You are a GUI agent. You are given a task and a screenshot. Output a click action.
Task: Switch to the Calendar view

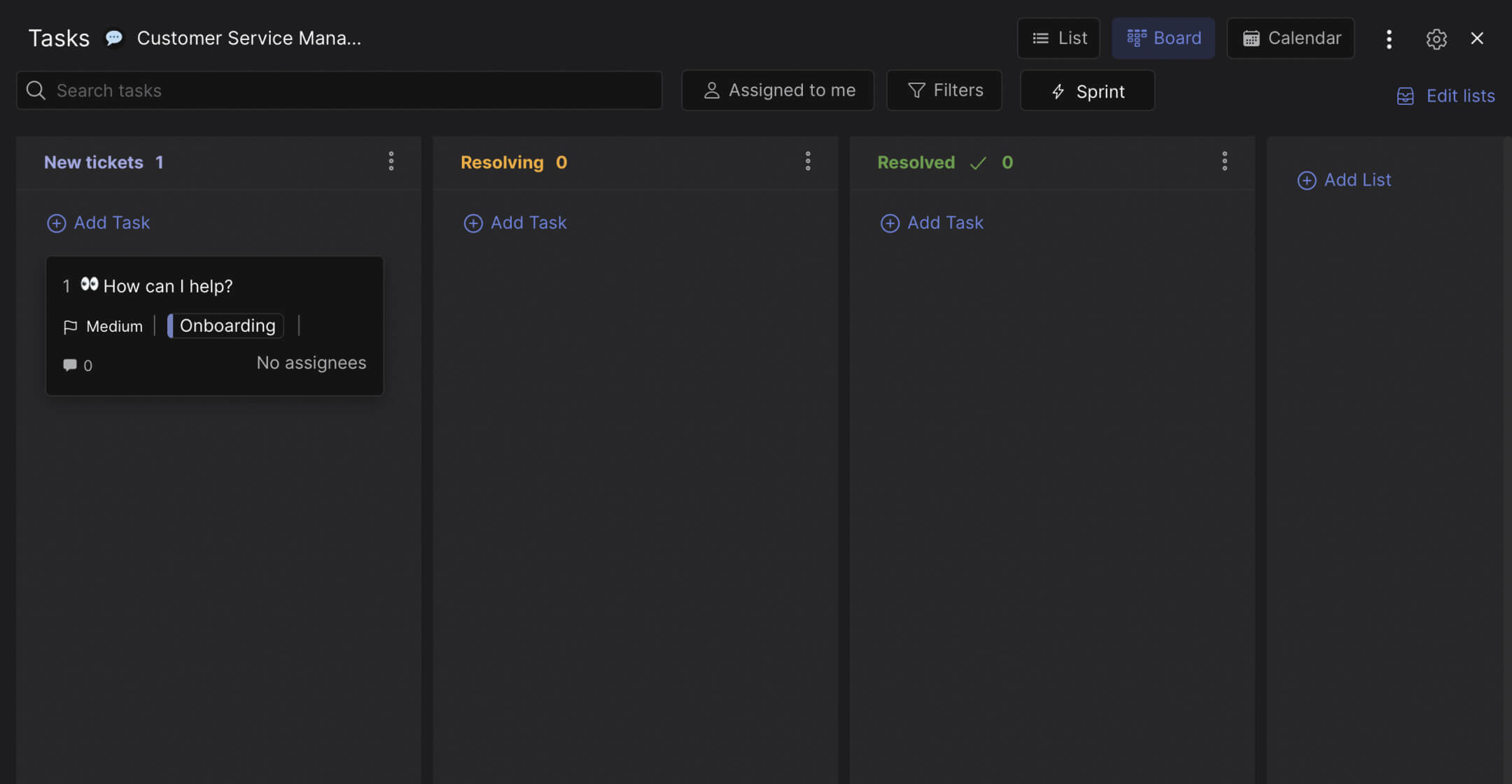click(x=1291, y=38)
